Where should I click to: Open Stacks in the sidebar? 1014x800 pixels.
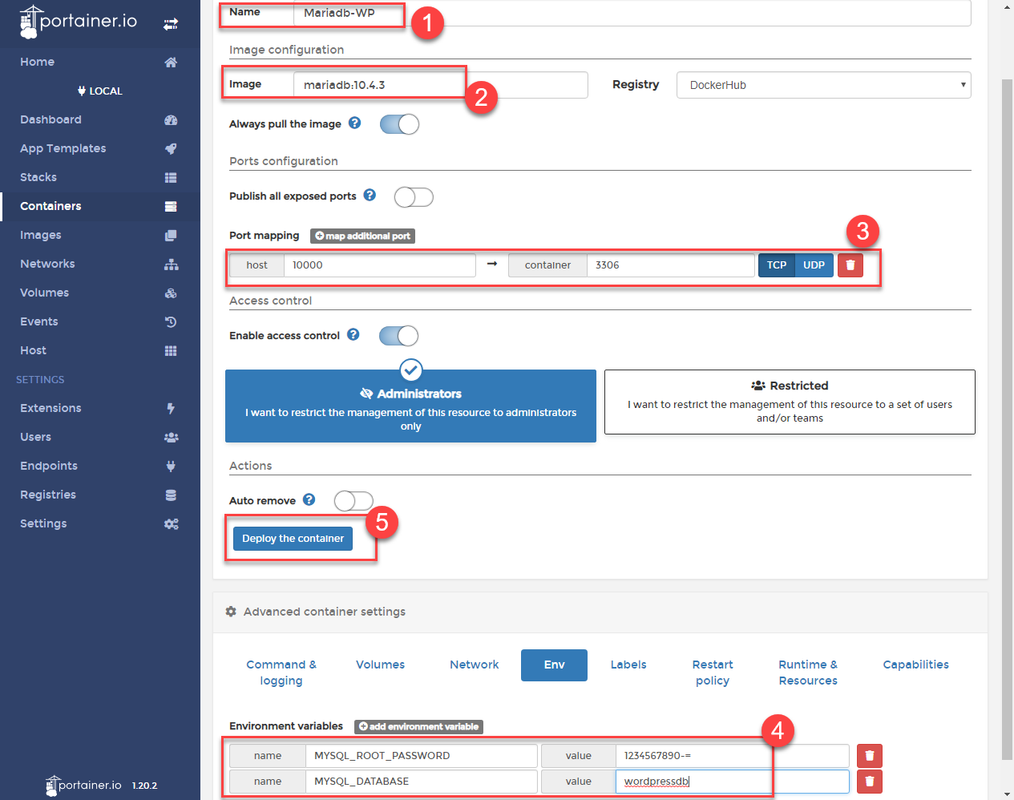click(39, 177)
